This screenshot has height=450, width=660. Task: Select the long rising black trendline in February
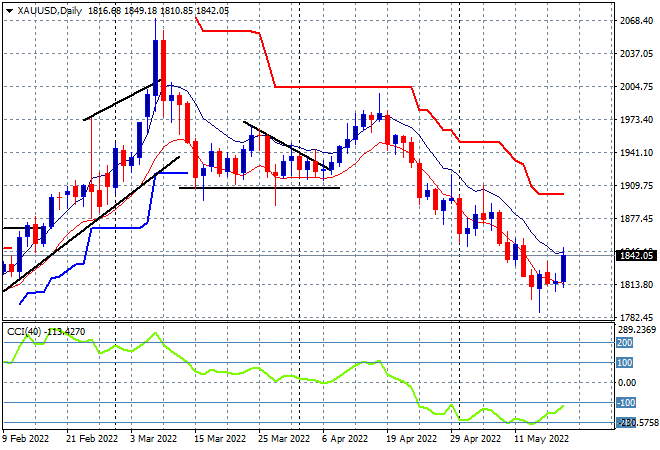point(91,224)
